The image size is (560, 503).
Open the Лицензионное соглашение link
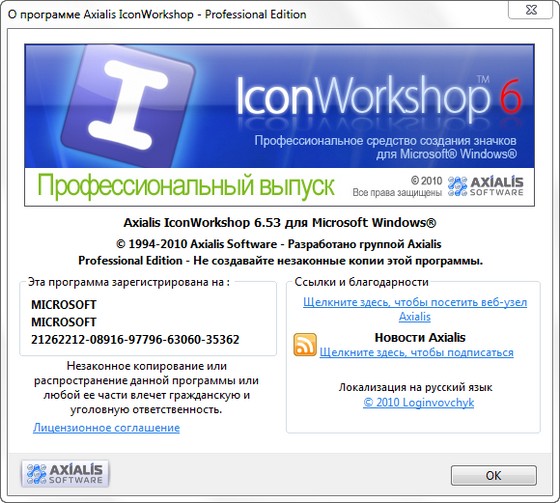[x=106, y=428]
